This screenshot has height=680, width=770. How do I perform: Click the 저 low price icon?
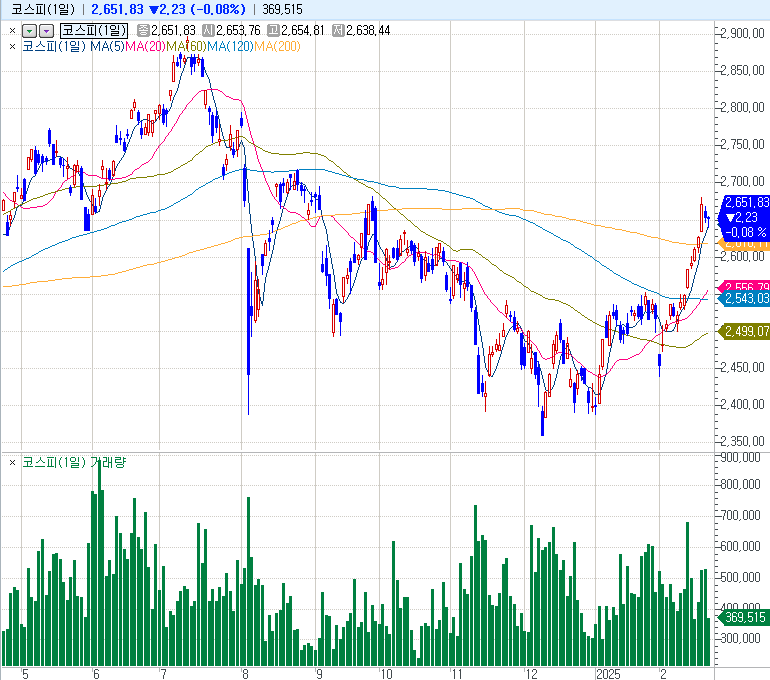coord(338,30)
